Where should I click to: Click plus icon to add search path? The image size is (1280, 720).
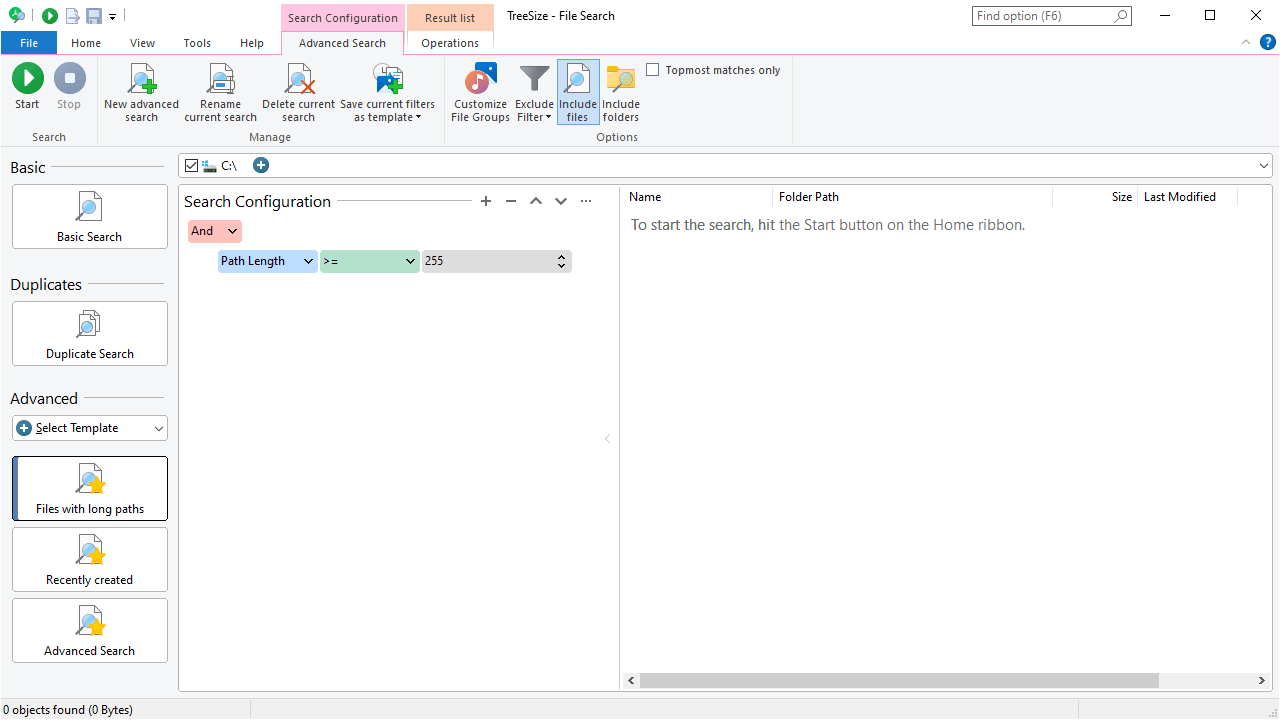coord(261,165)
